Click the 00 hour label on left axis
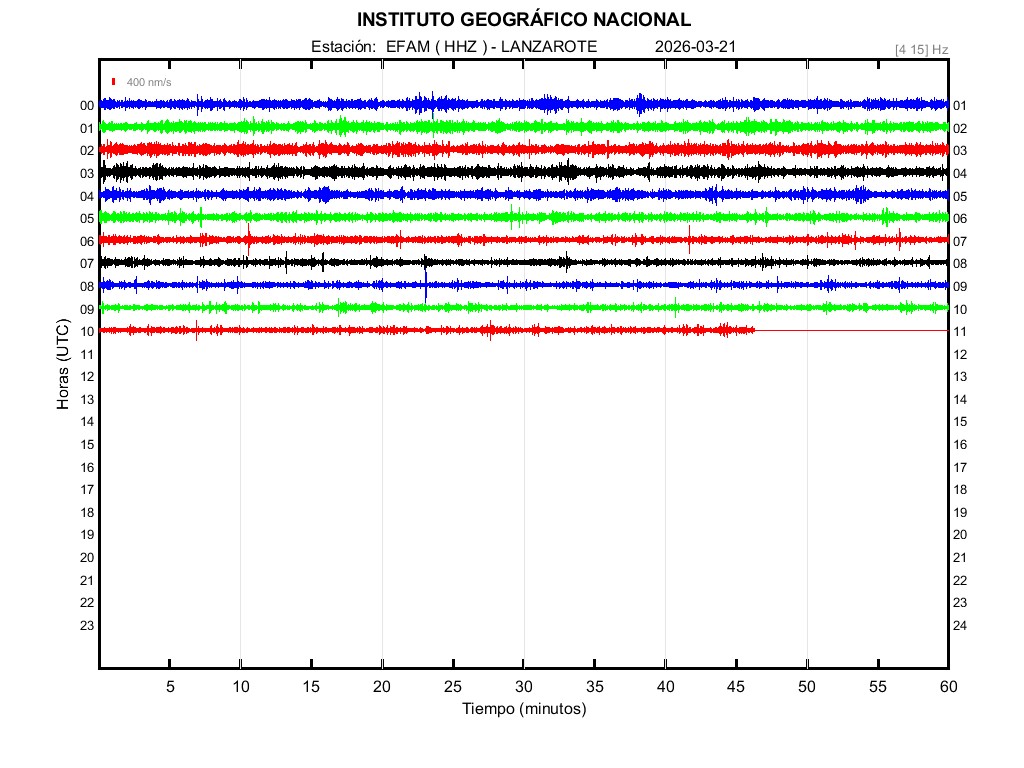Viewport: 1024px width, 768px height. coord(87,106)
